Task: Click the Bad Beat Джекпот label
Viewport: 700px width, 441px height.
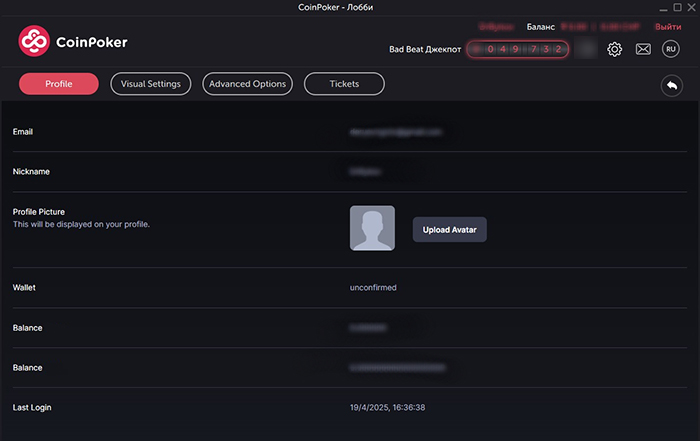Action: (x=425, y=49)
